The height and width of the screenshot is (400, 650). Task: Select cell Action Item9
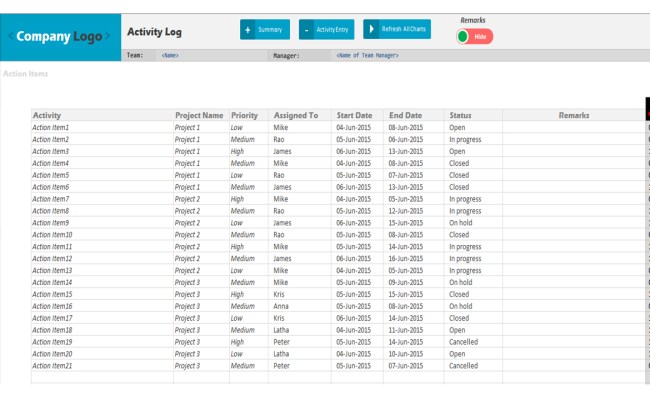tap(102, 223)
